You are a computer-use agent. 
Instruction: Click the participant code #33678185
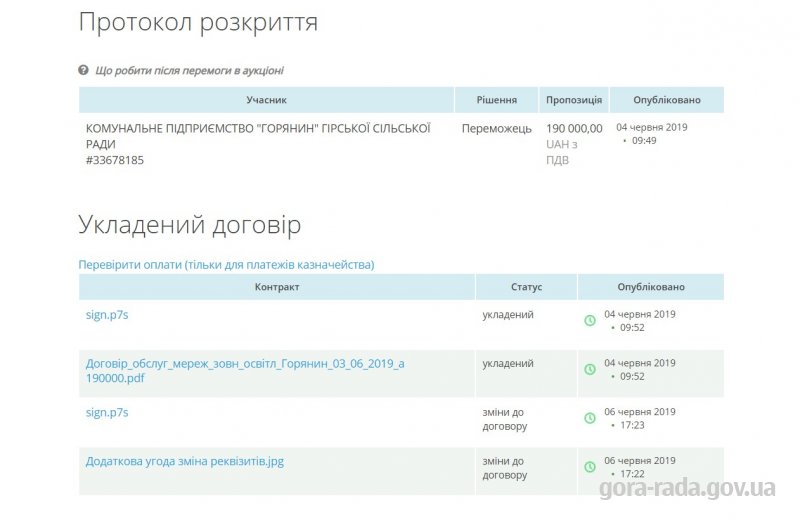pyautogui.click(x=115, y=160)
